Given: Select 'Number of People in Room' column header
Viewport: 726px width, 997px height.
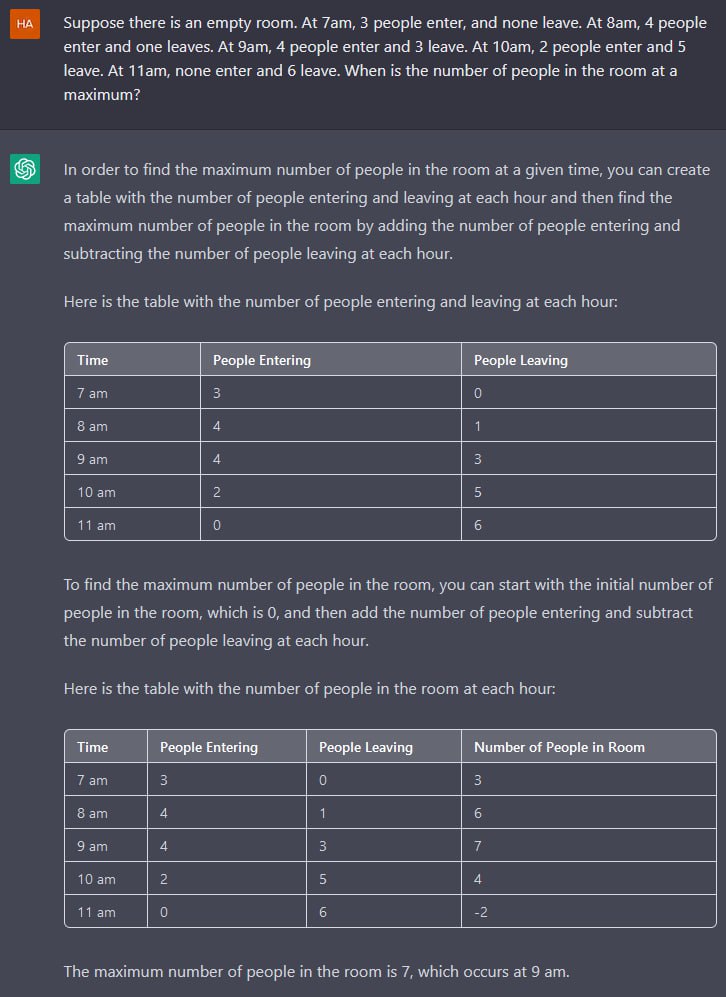Looking at the screenshot, I should coord(589,747).
